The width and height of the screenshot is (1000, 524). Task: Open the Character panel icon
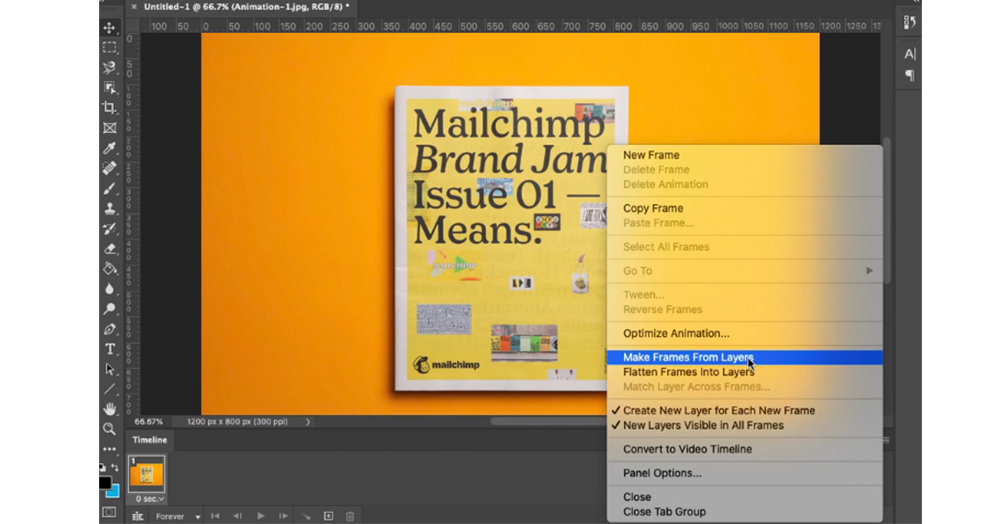point(909,54)
